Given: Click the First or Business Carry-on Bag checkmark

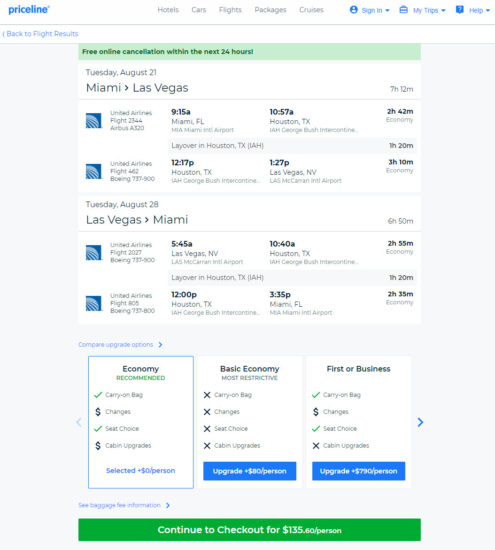Looking at the screenshot, I should [x=316, y=395].
